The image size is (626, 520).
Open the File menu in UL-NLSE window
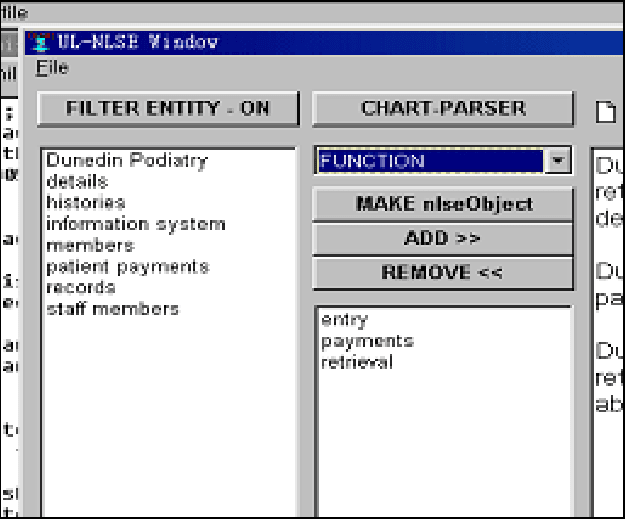tap(52, 67)
